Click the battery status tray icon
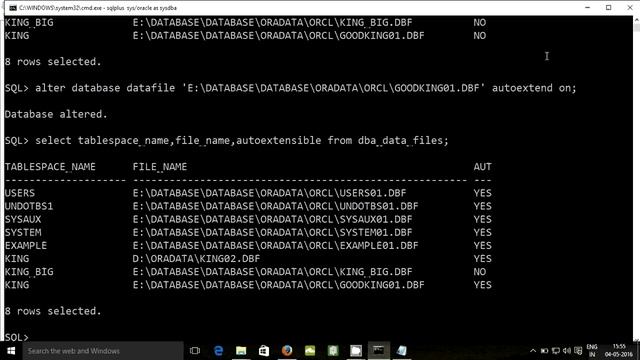This screenshot has height=360, width=640. tap(544, 351)
